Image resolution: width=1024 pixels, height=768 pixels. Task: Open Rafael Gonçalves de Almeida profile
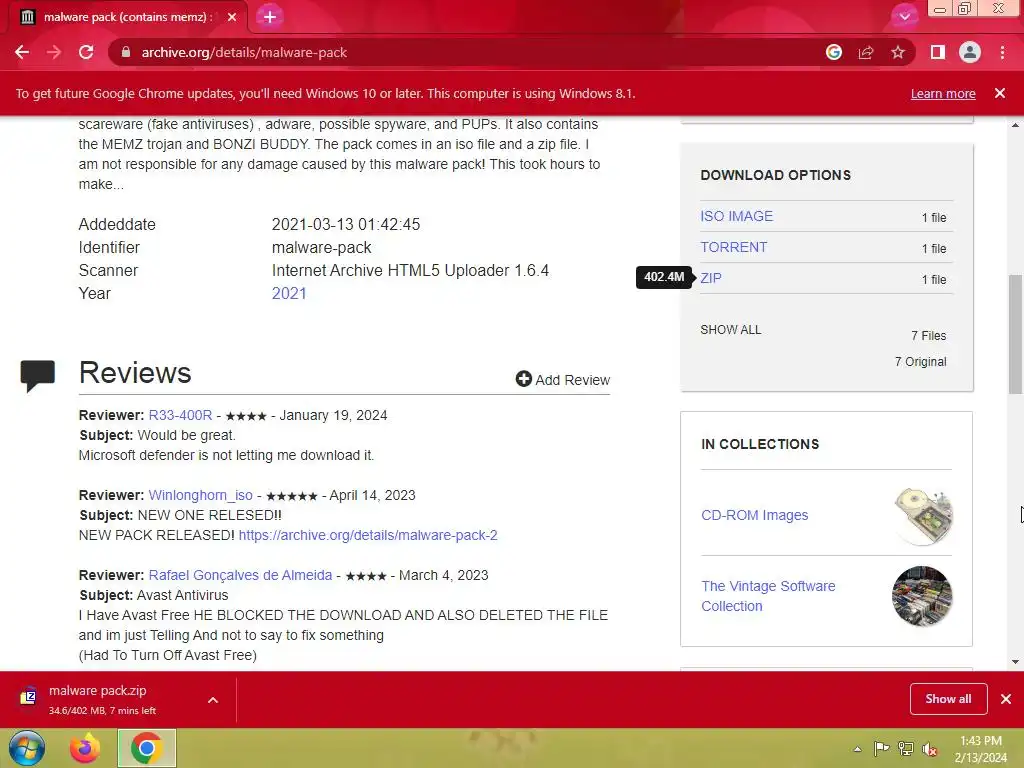click(x=240, y=575)
